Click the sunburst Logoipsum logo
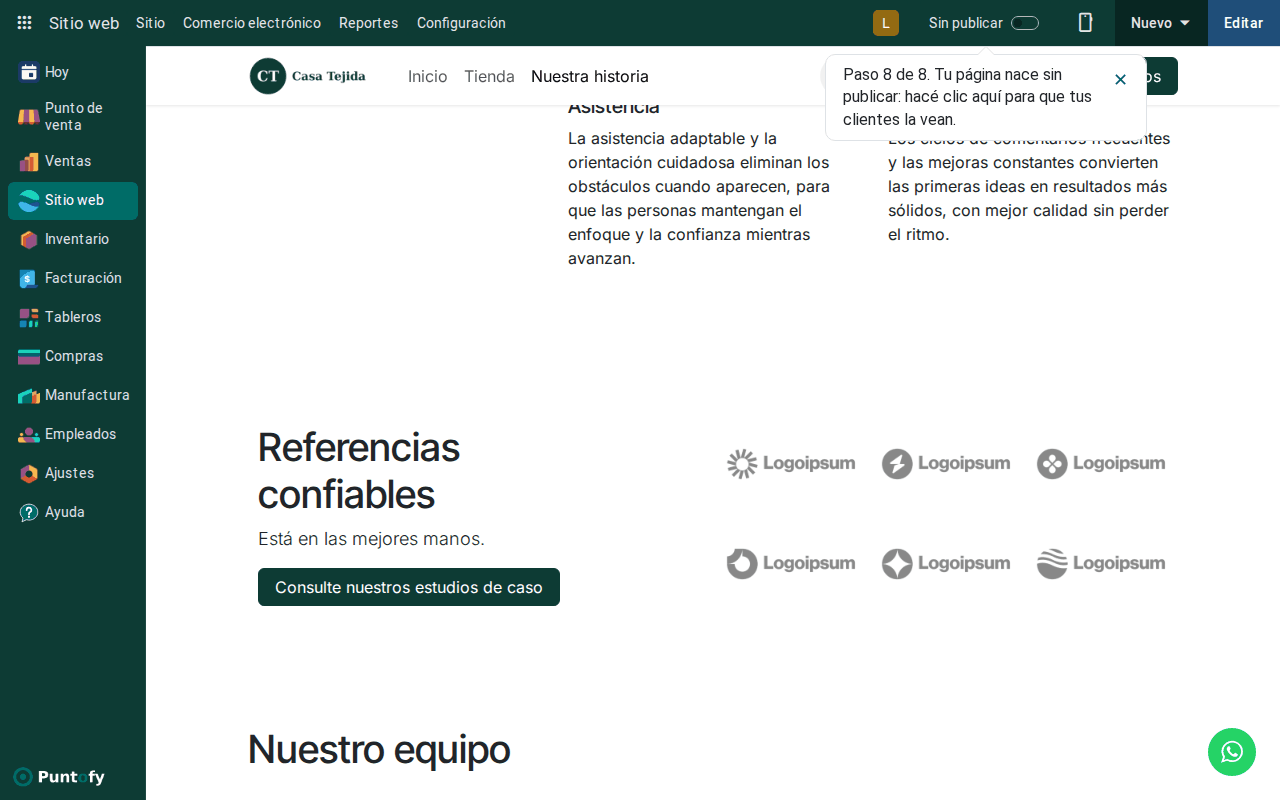The image size is (1280, 800). pyautogui.click(x=791, y=464)
